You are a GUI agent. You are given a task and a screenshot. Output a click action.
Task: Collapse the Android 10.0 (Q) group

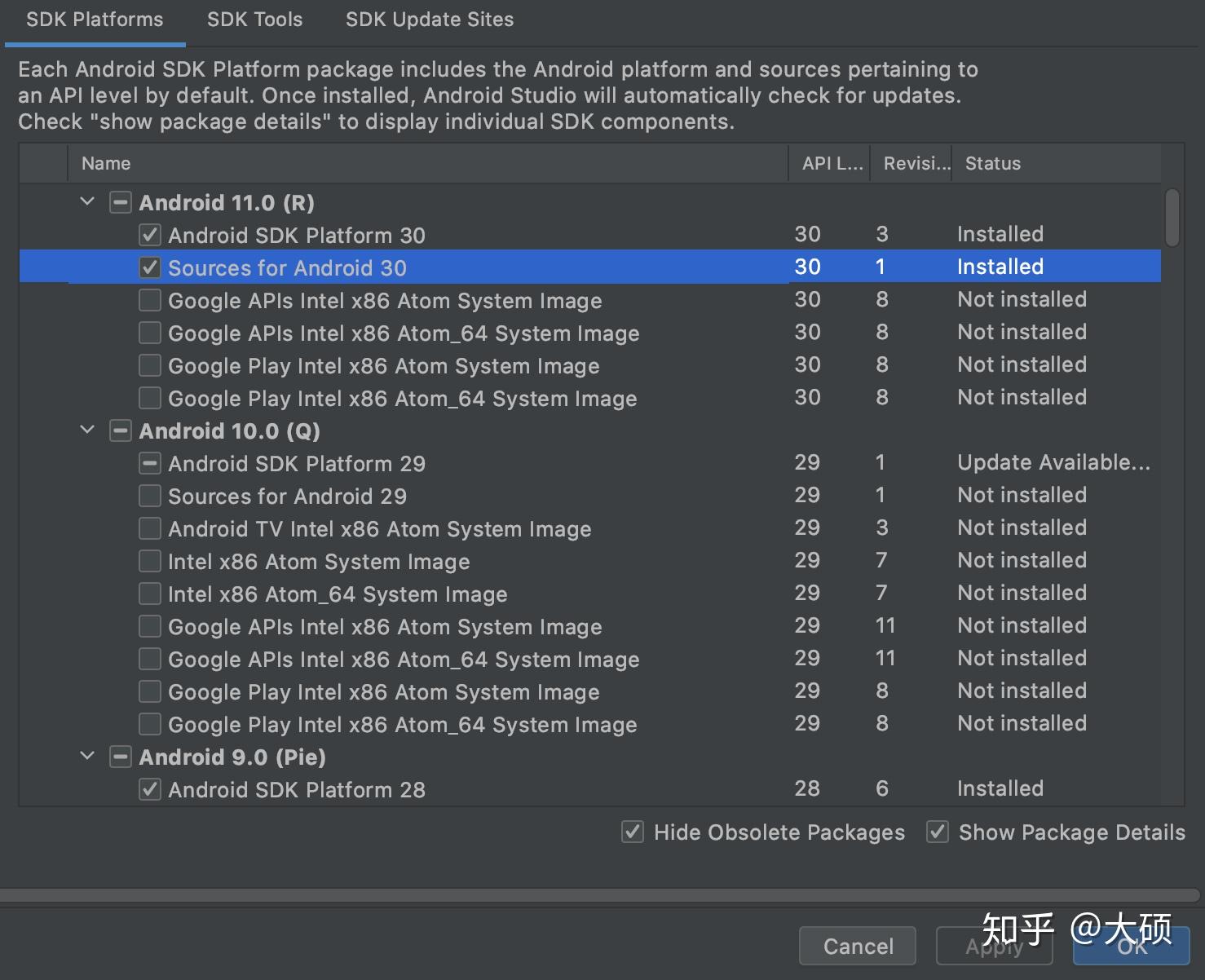87,430
